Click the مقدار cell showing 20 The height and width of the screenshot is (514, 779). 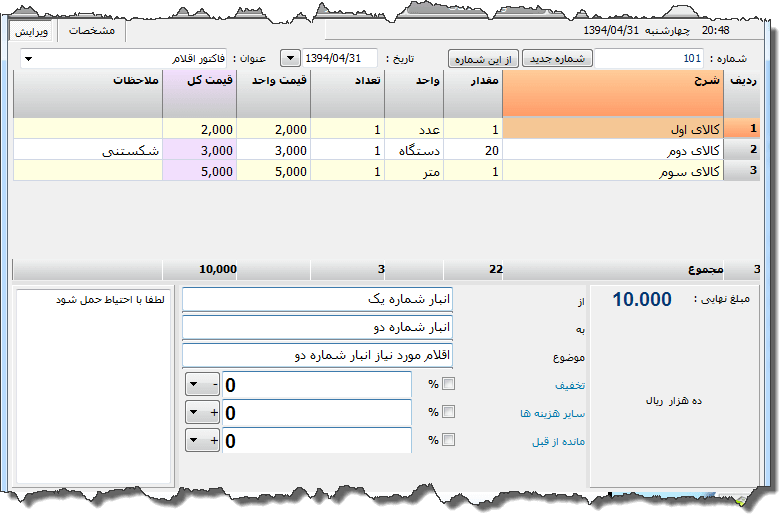[472, 149]
